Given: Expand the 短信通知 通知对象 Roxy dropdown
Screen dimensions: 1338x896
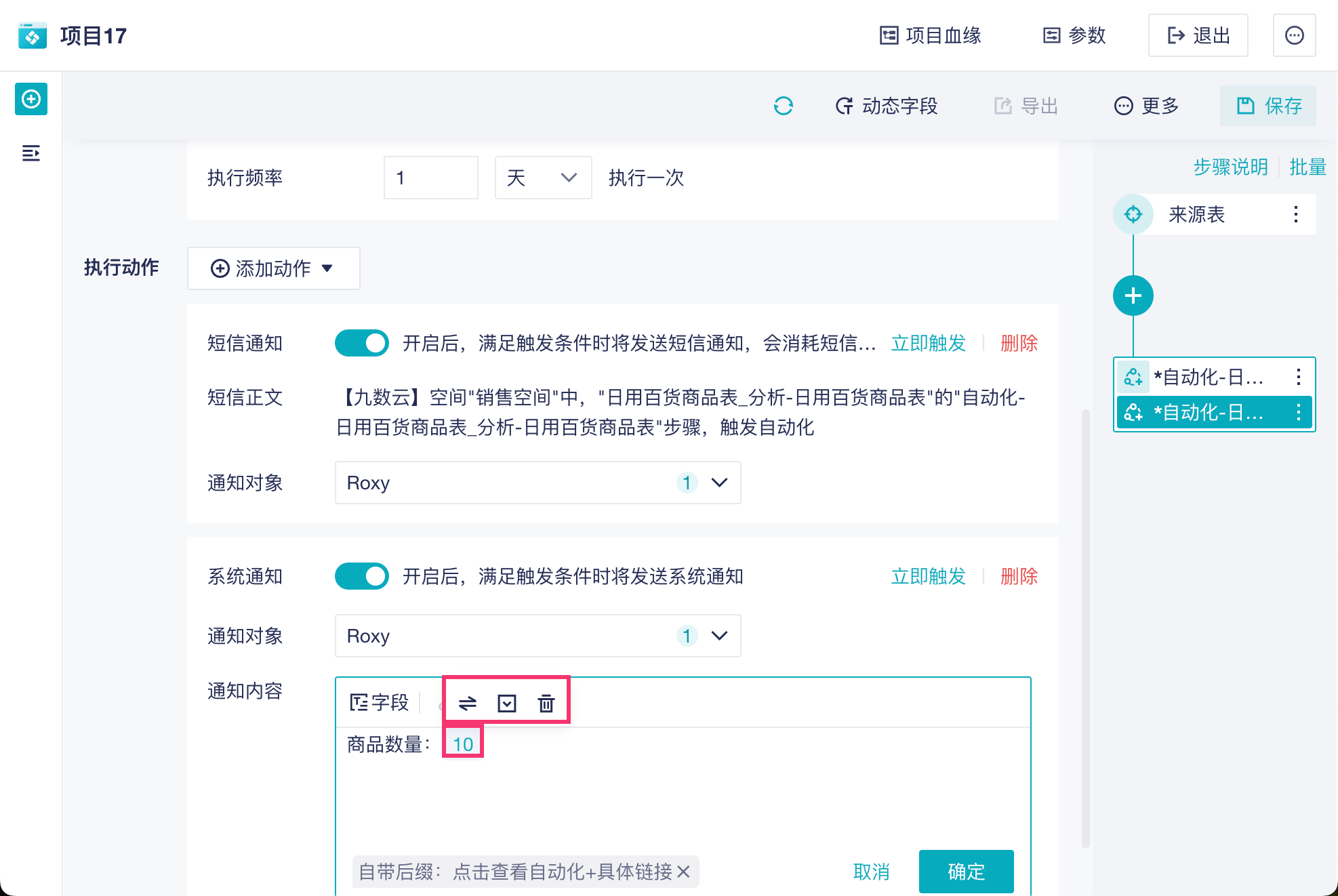Looking at the screenshot, I should coord(538,483).
